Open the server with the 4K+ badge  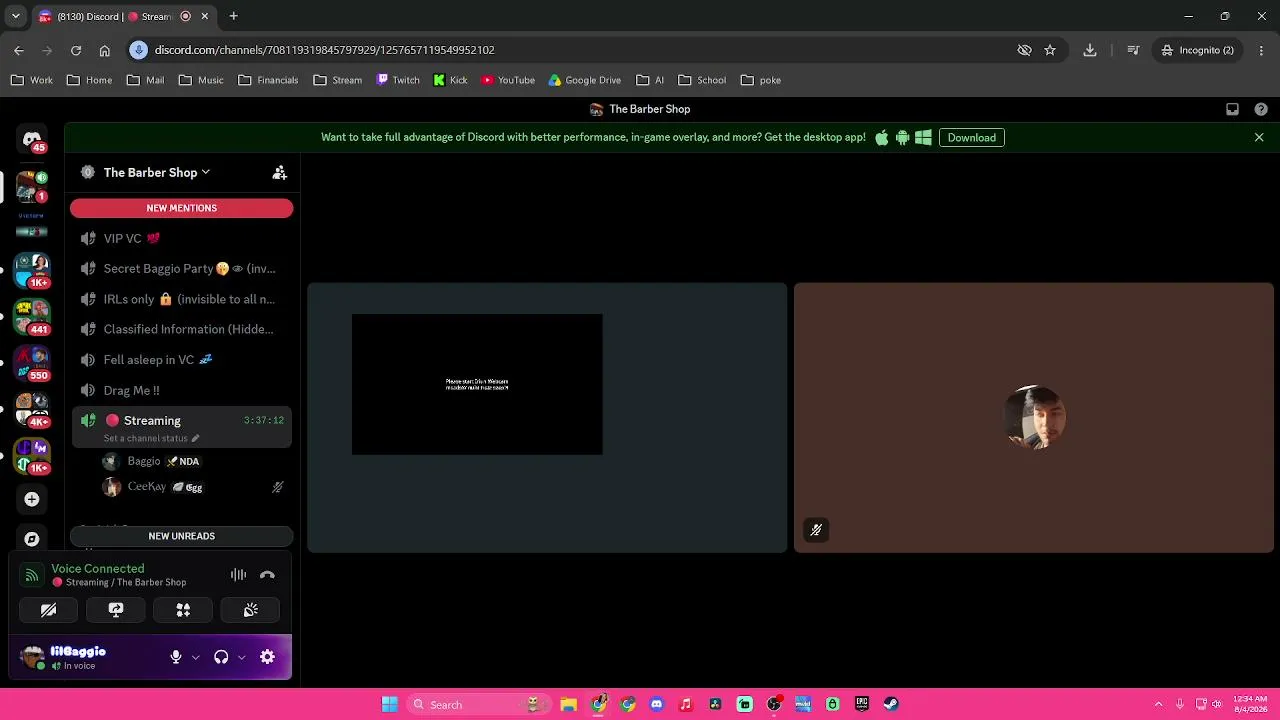pyautogui.click(x=32, y=408)
